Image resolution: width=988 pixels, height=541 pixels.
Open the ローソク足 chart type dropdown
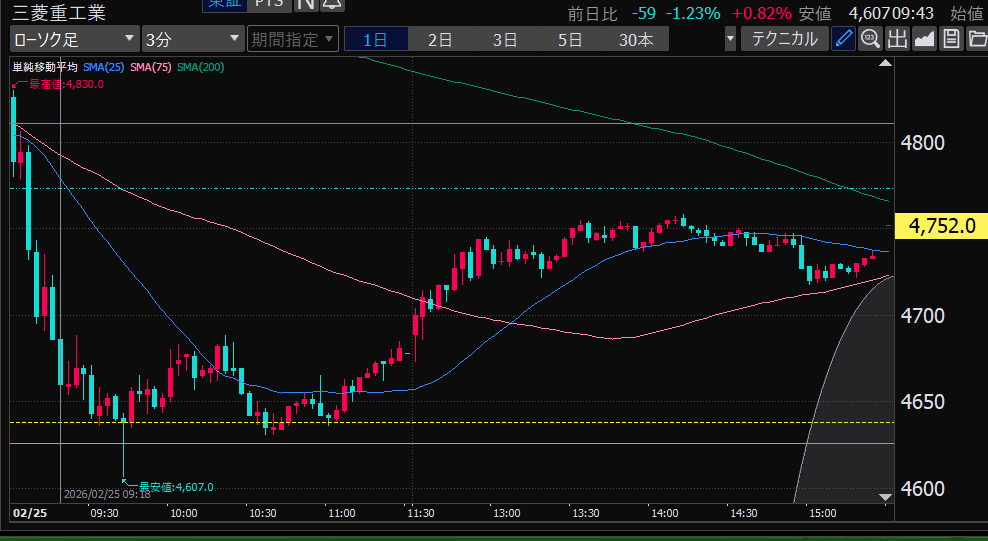tap(74, 39)
